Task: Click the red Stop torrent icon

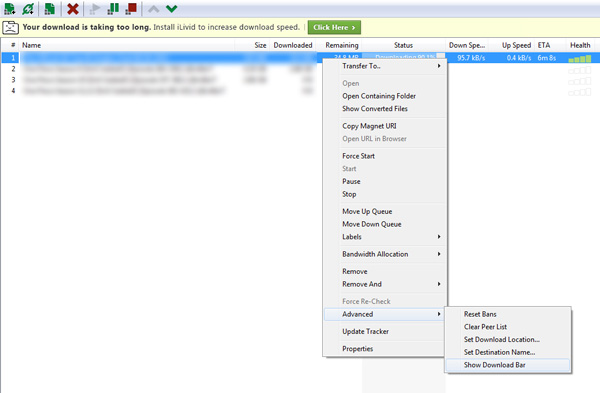Action: pos(131,8)
